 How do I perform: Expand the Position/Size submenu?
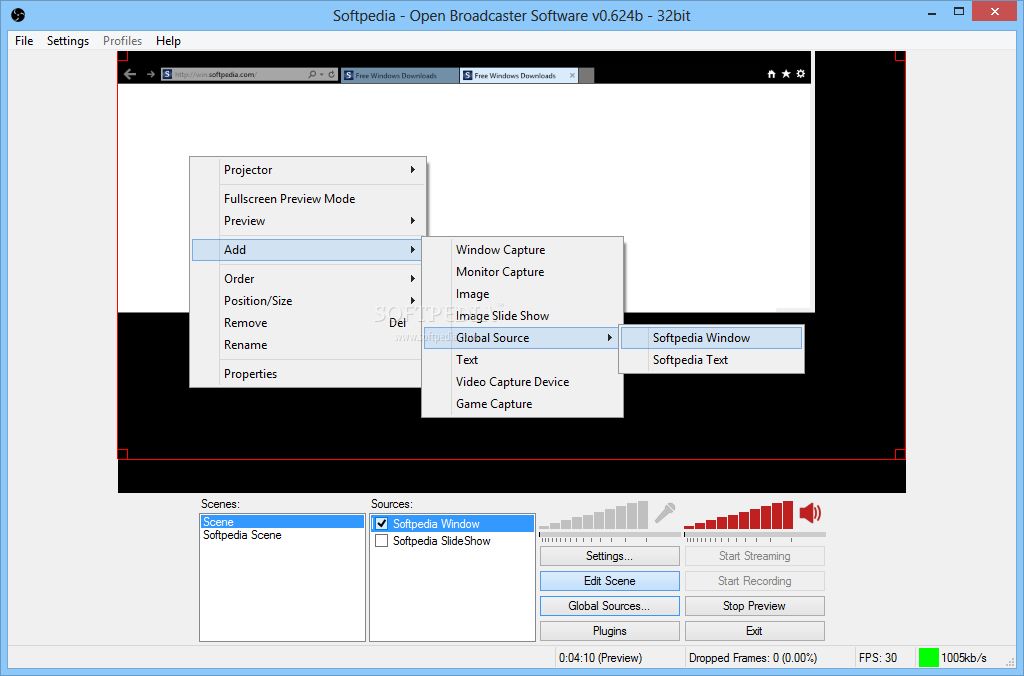tap(308, 301)
